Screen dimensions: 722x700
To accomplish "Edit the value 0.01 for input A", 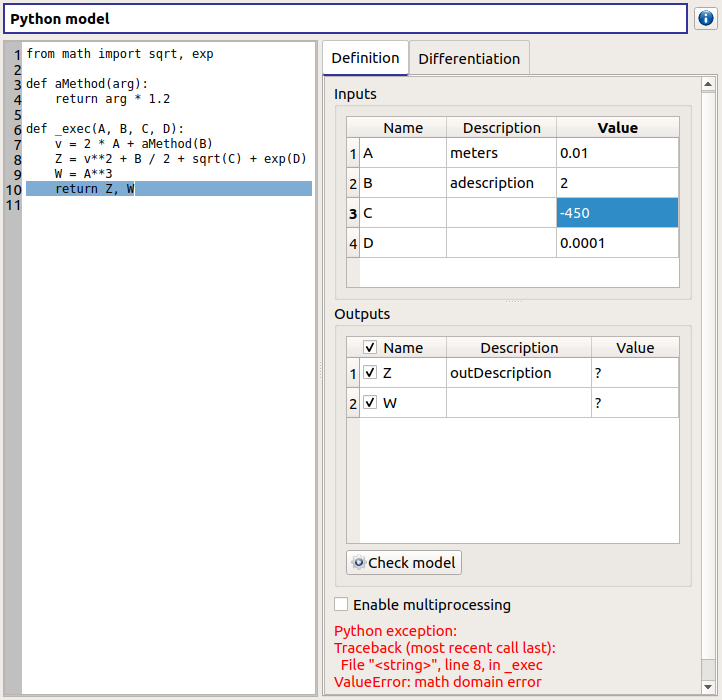I will pos(617,153).
